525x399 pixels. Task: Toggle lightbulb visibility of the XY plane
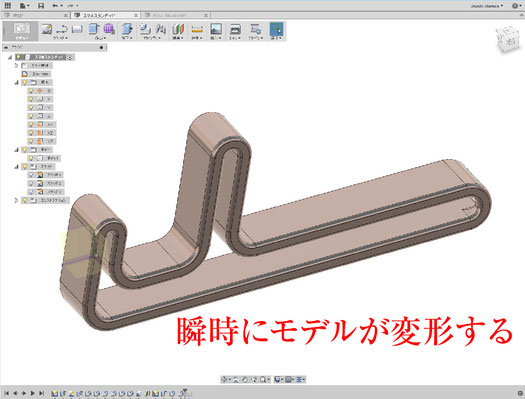point(31,125)
